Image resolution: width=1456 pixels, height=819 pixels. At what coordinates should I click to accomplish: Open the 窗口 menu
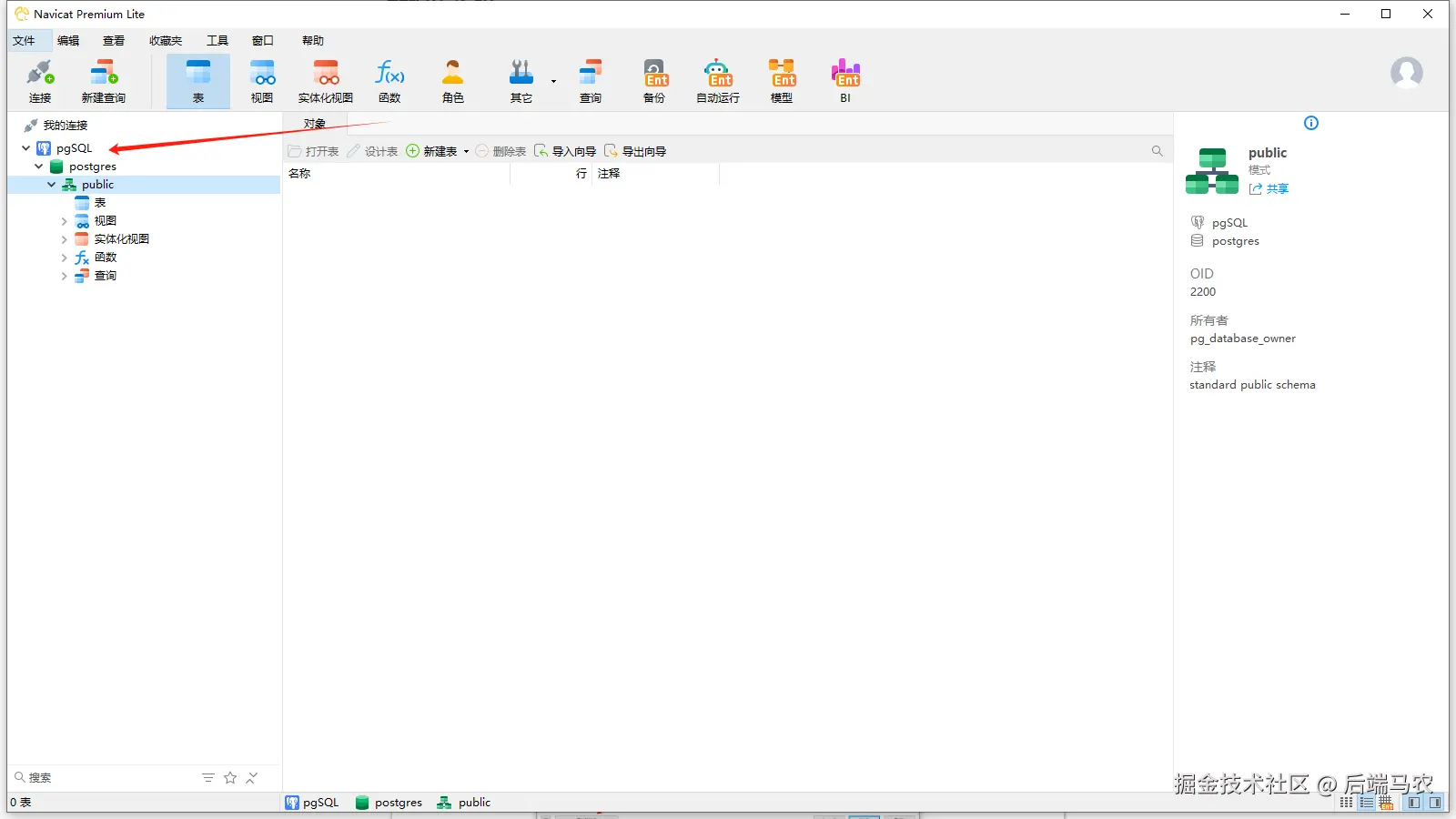pyautogui.click(x=263, y=41)
